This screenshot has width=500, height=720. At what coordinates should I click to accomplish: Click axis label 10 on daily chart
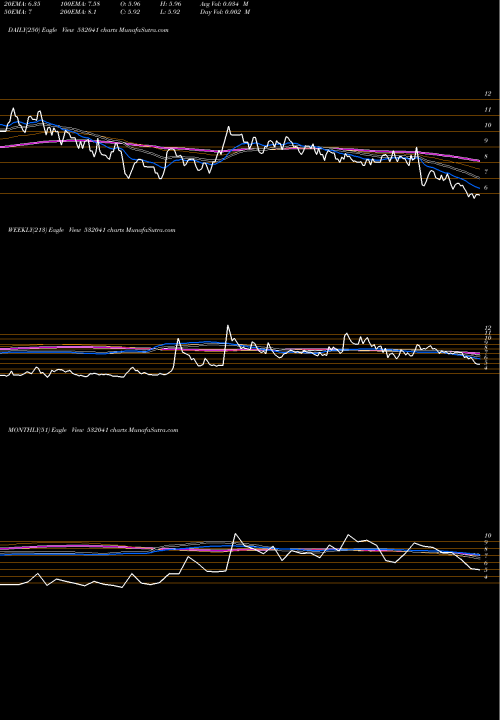pos(488,125)
